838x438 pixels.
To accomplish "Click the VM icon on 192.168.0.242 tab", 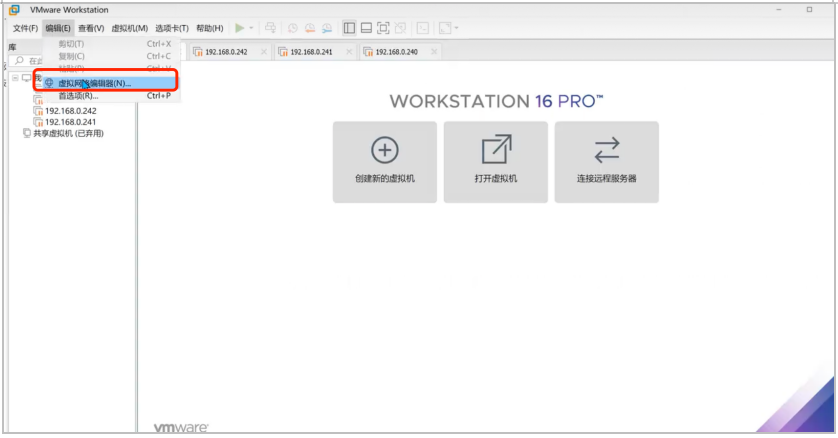I will [198, 52].
